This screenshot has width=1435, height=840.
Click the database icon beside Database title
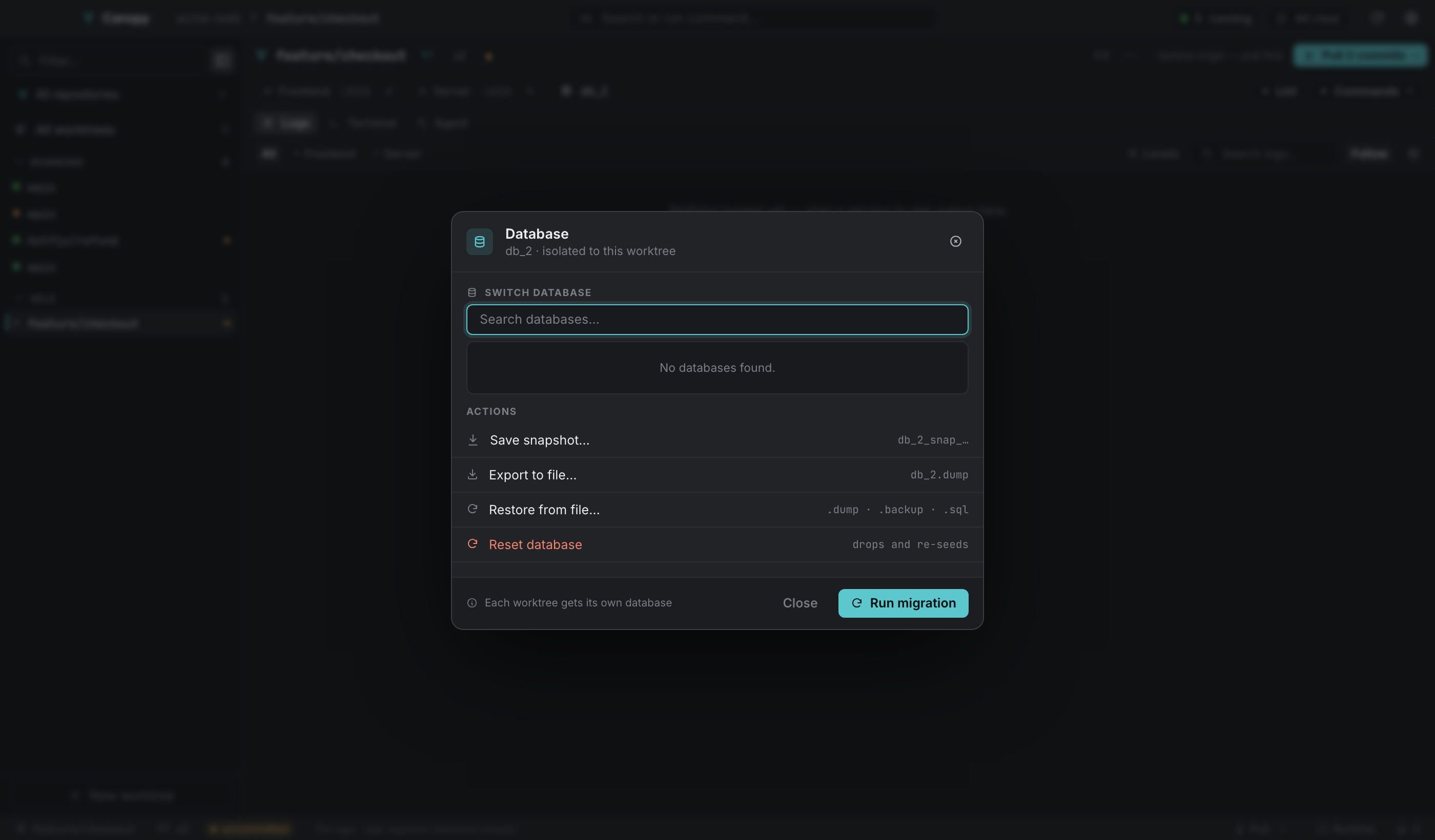(x=480, y=242)
